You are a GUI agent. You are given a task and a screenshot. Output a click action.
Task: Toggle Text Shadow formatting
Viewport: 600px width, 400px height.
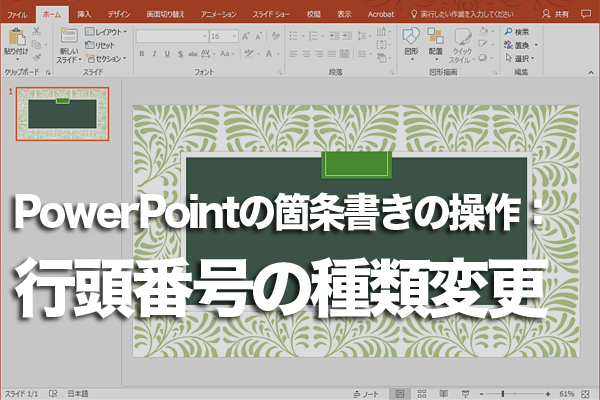[x=180, y=54]
